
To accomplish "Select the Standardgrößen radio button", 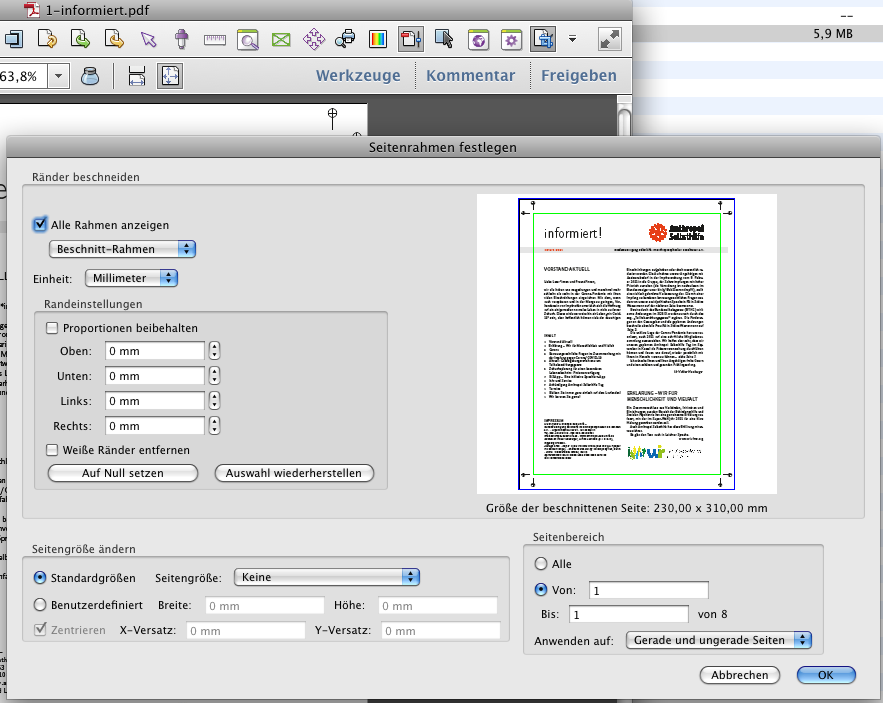I will (39, 577).
